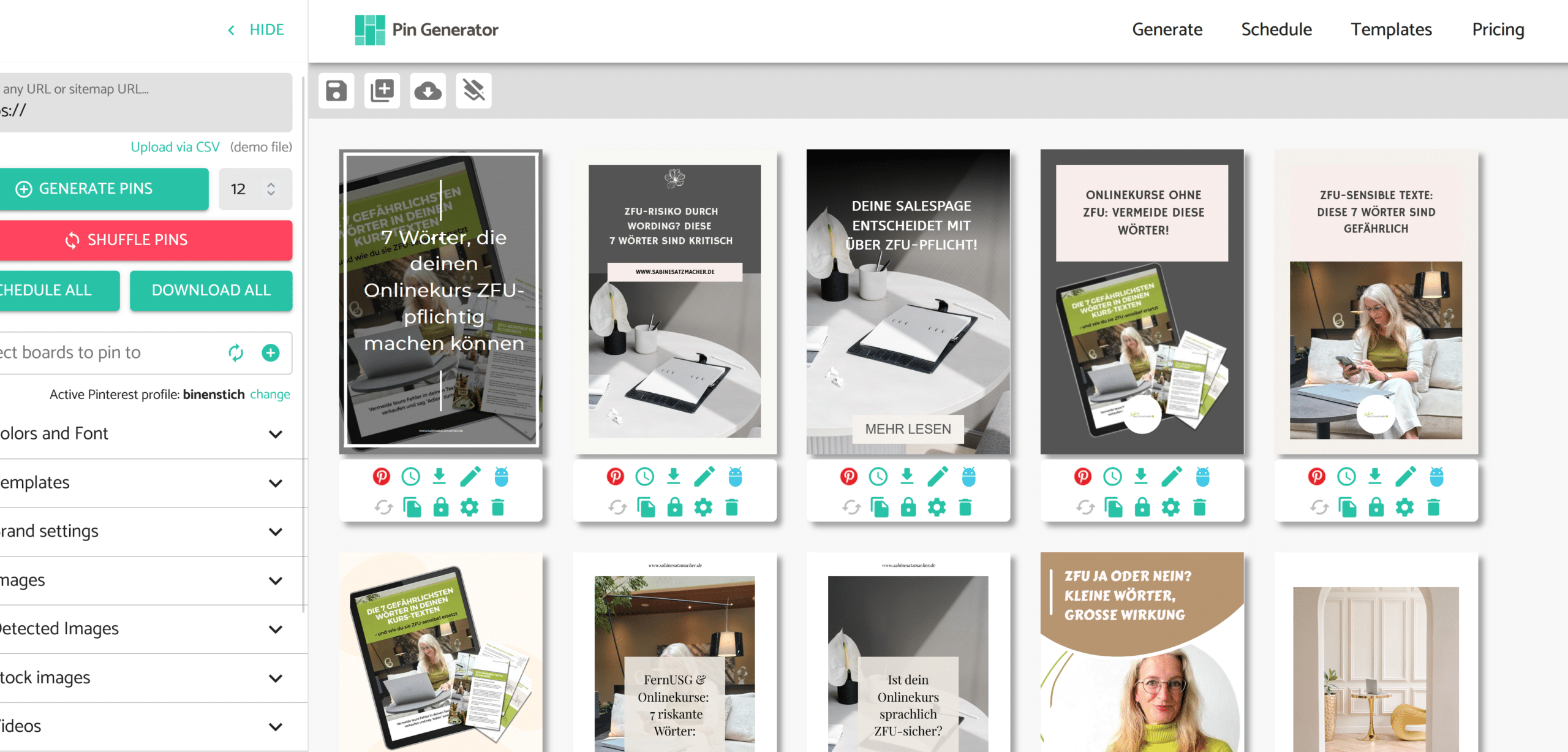The height and width of the screenshot is (752, 1568).
Task: Click the gear settings icon under the first pin
Action: coord(469,507)
